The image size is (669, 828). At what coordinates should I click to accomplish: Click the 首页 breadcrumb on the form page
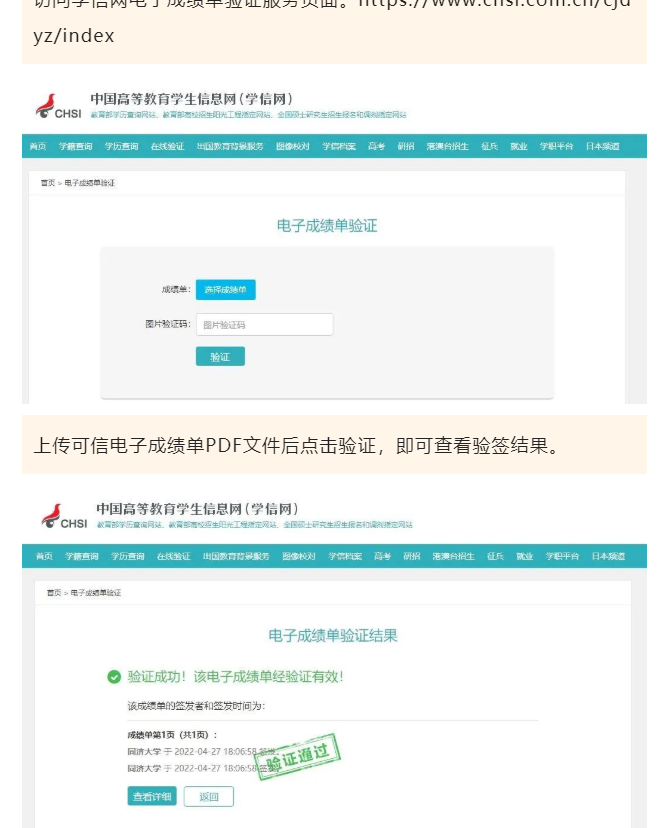(x=48, y=183)
